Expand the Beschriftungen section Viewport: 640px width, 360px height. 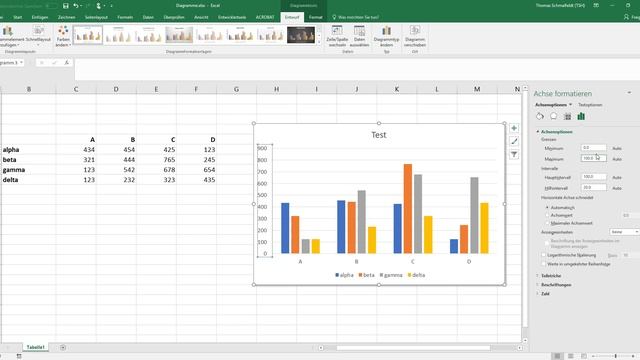[x=538, y=285]
